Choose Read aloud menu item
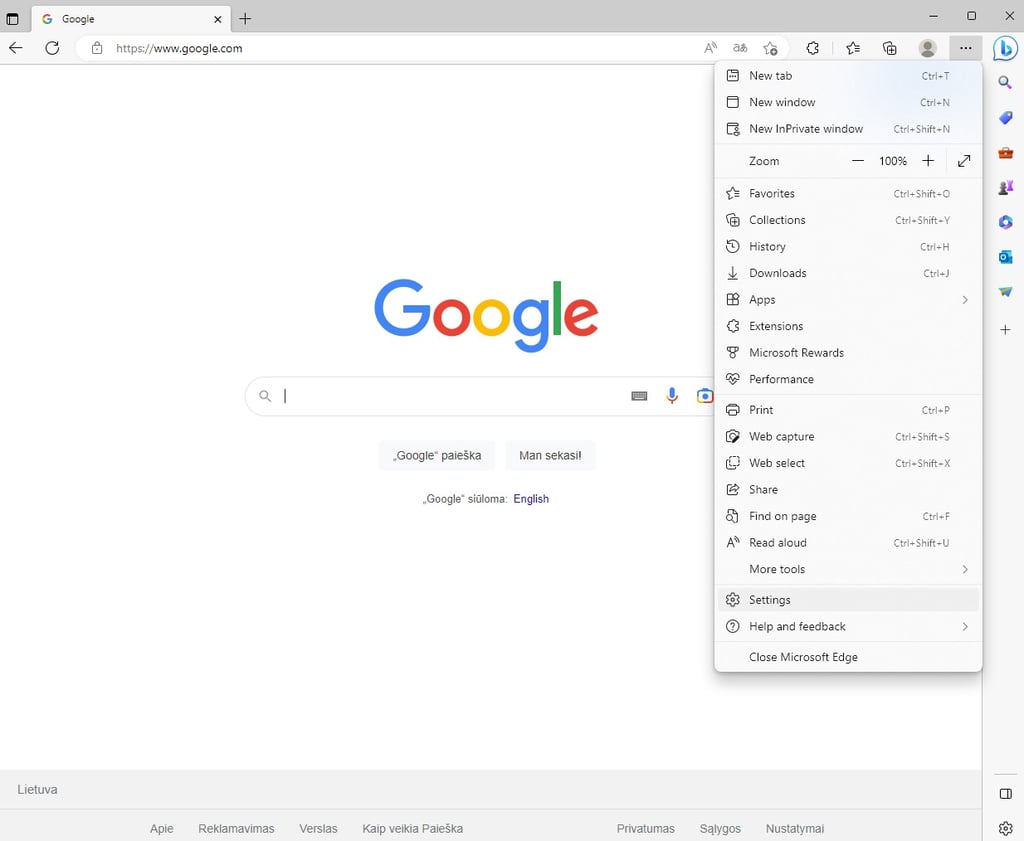1024x841 pixels. pos(848,543)
